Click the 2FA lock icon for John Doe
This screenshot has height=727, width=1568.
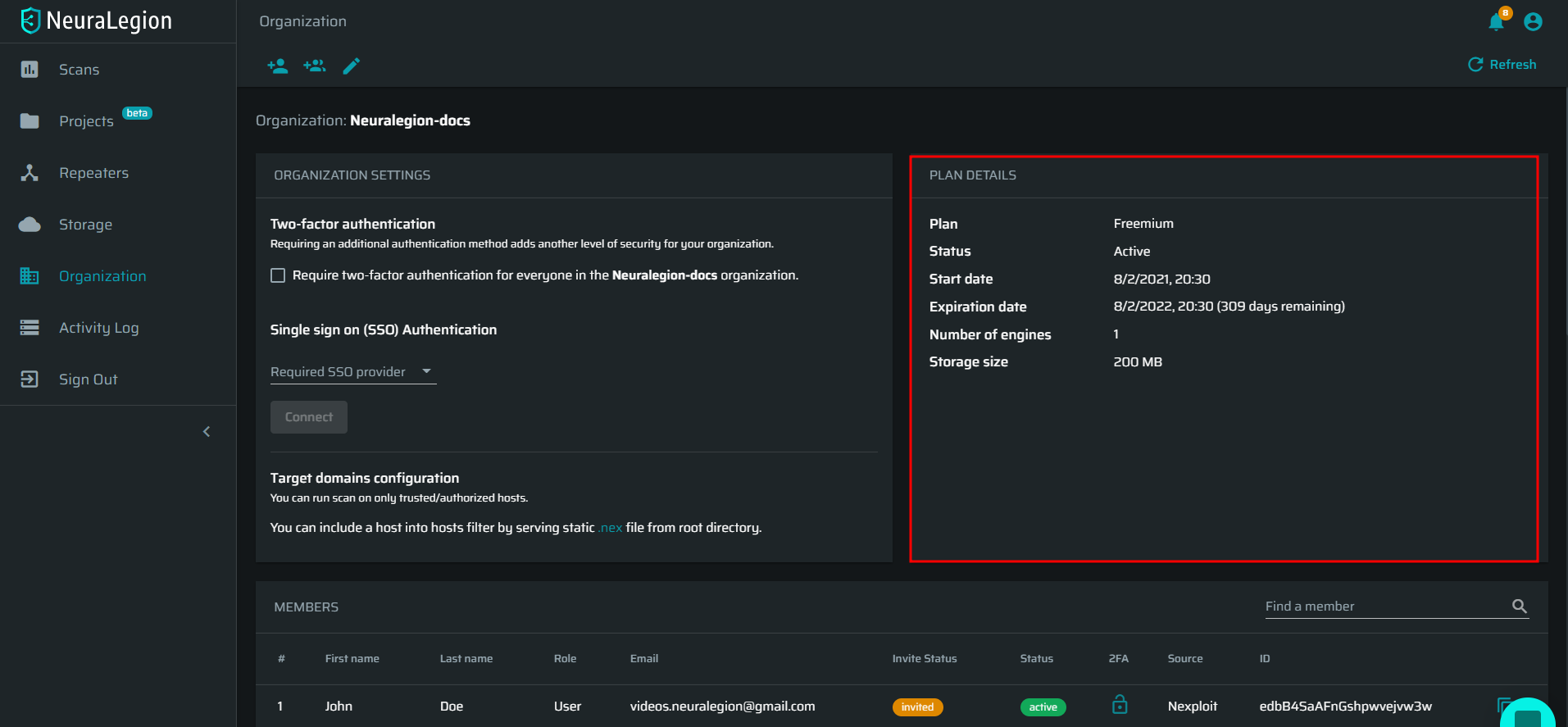click(x=1120, y=705)
